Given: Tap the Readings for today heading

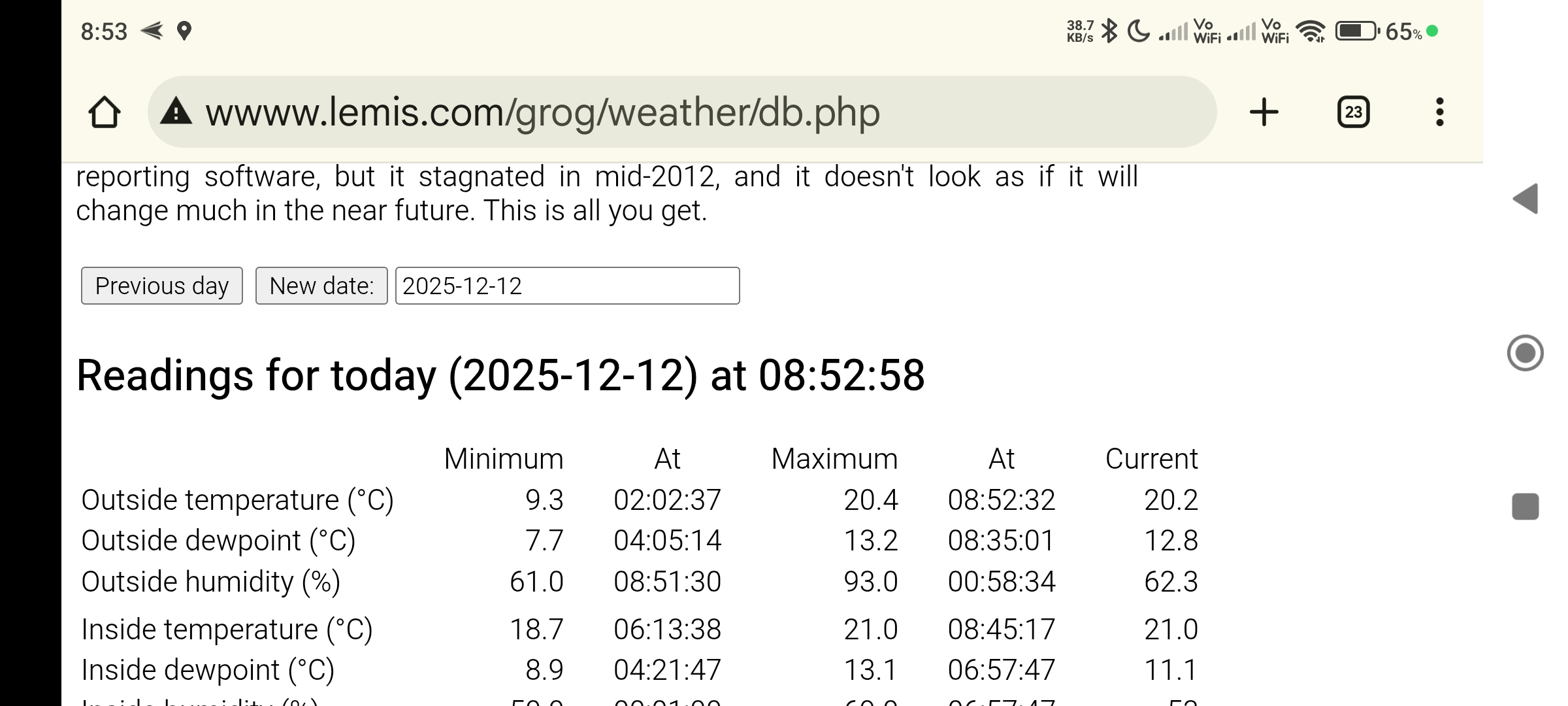Looking at the screenshot, I should [x=500, y=376].
